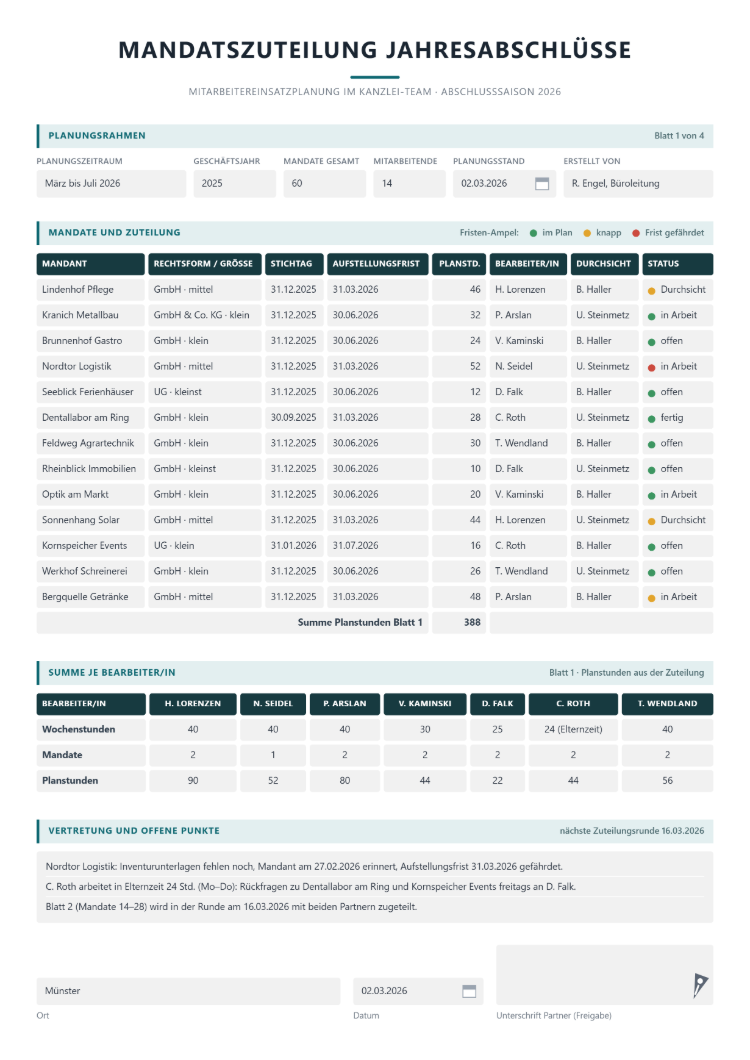Viewport: 750px width, 1060px height.
Task: Click the sum value 388
Action: [459, 623]
